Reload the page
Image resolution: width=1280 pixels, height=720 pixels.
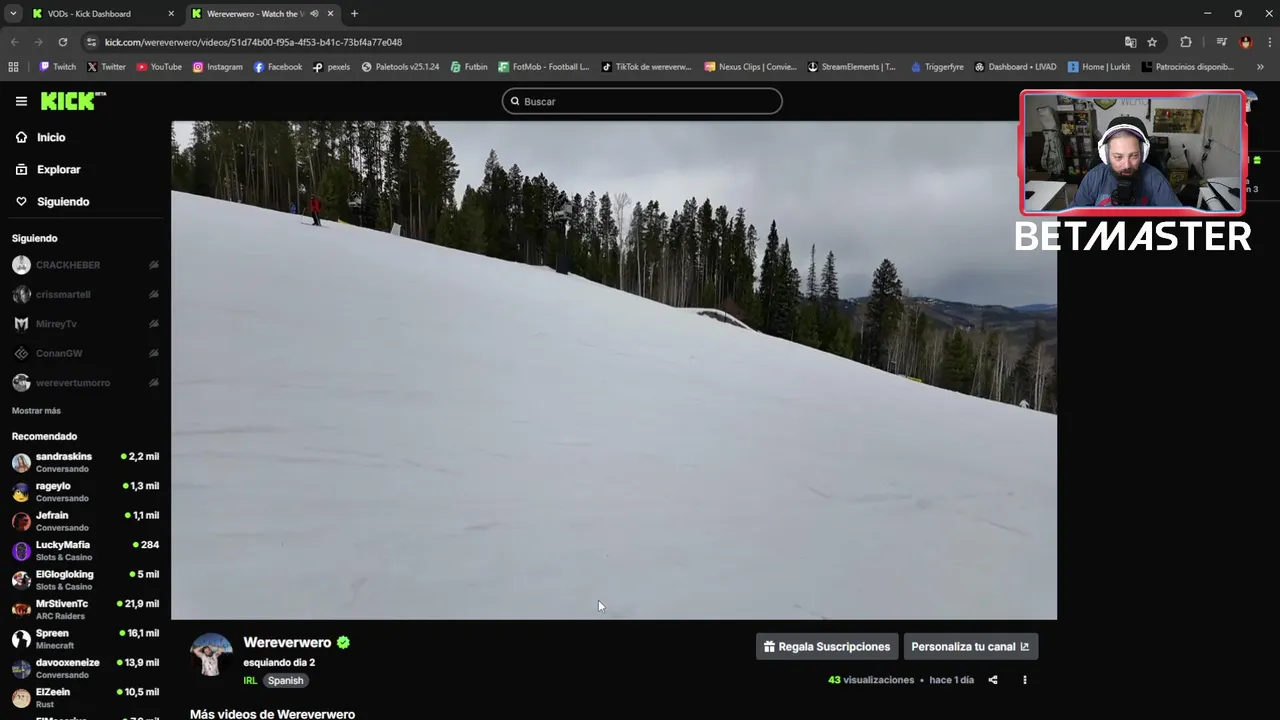(62, 42)
